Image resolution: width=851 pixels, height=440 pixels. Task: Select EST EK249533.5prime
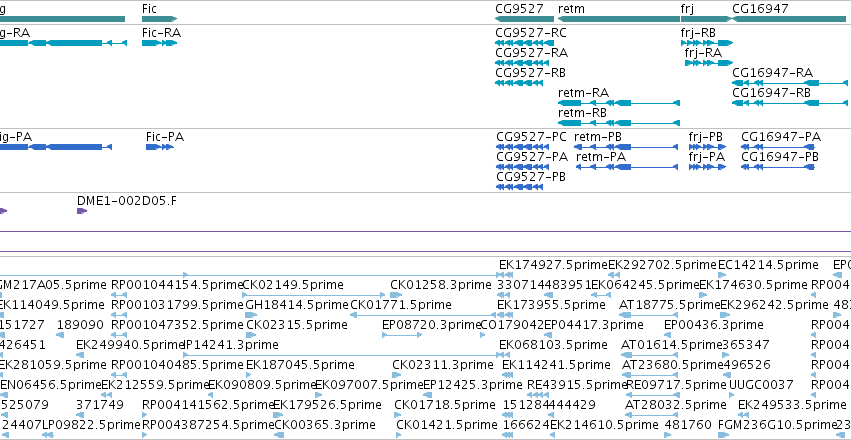(792, 405)
